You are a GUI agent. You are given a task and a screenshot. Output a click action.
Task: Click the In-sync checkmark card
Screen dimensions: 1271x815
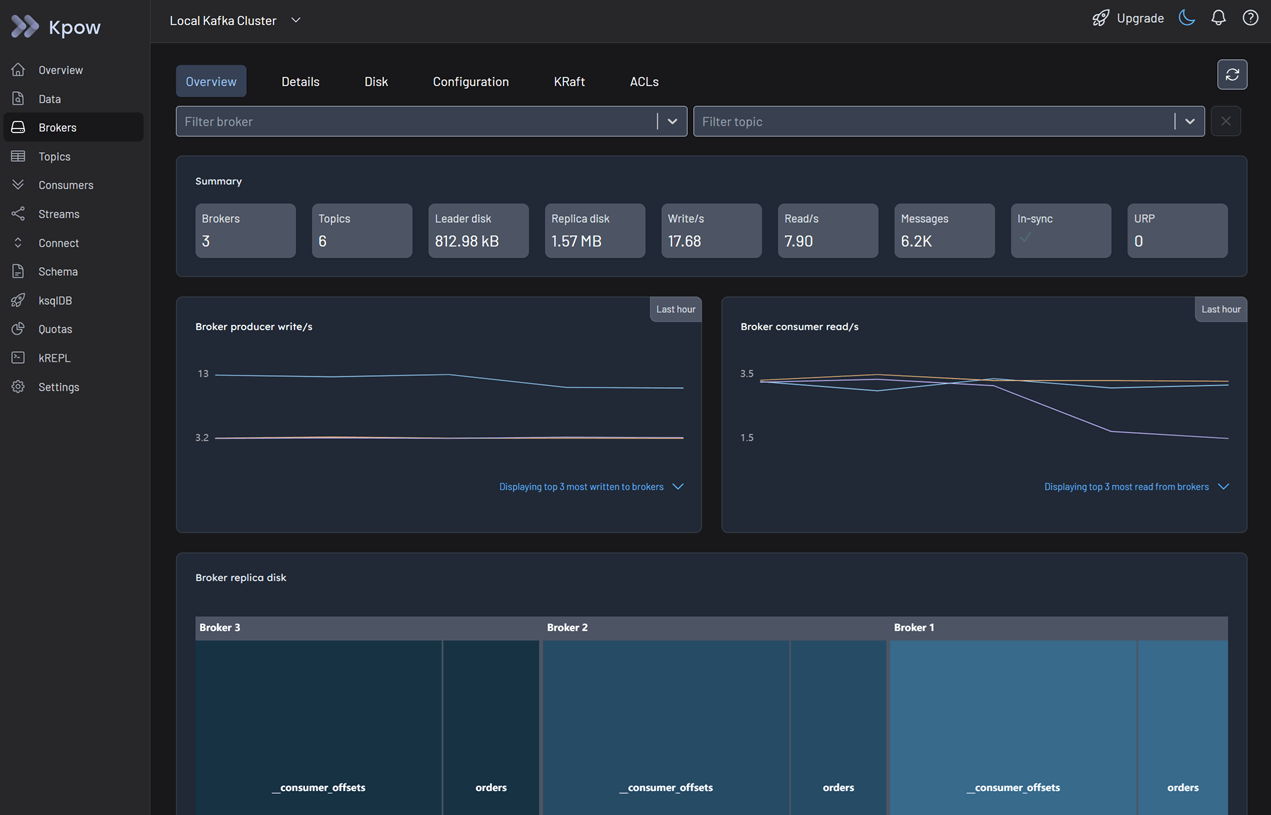point(1061,230)
